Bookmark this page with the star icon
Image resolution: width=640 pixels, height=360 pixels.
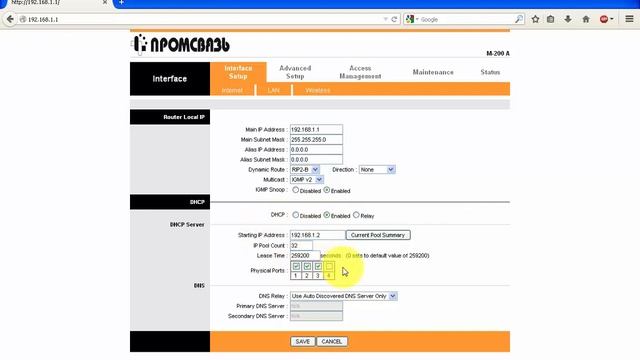point(535,19)
